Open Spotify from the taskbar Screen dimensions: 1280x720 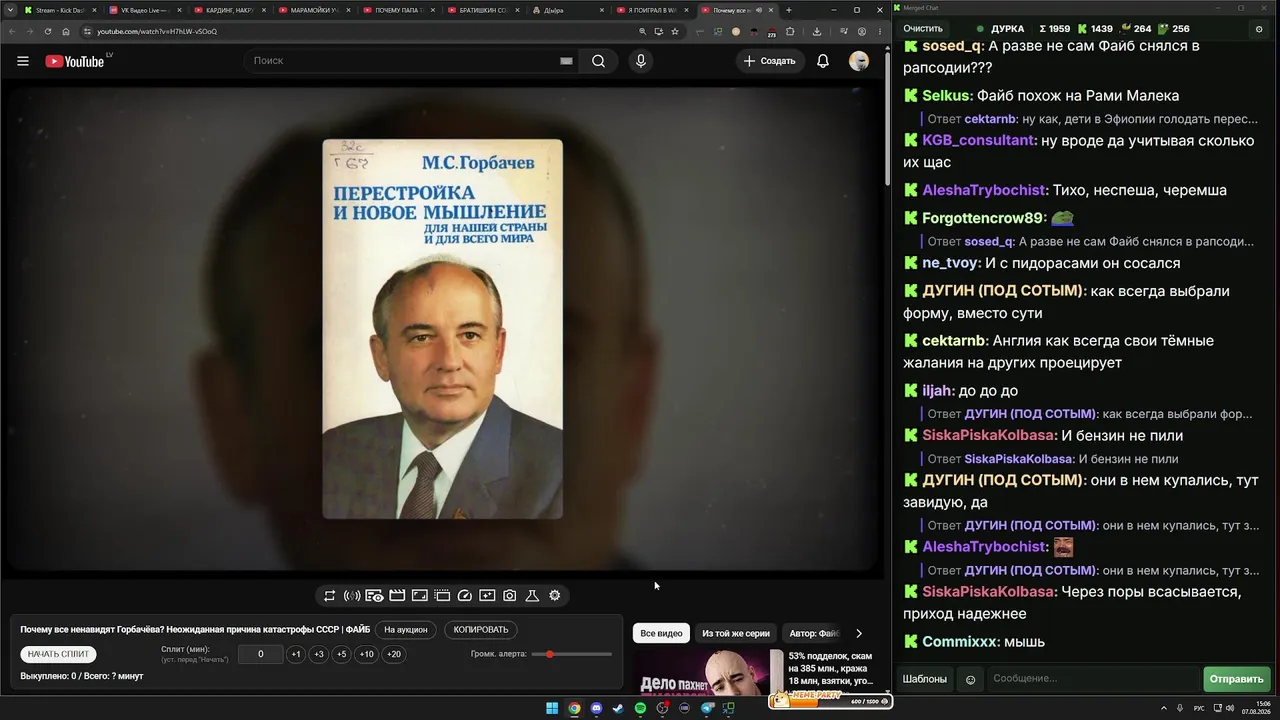click(640, 708)
